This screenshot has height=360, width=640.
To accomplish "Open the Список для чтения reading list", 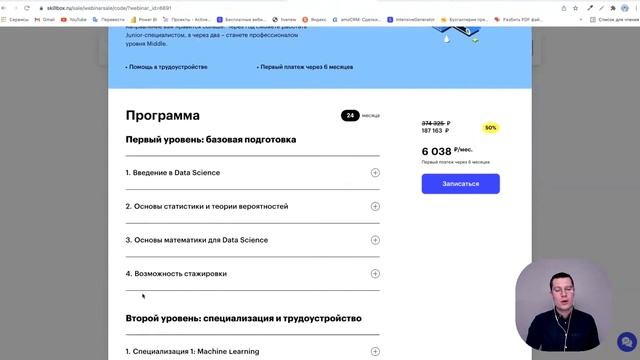I will [x=614, y=20].
